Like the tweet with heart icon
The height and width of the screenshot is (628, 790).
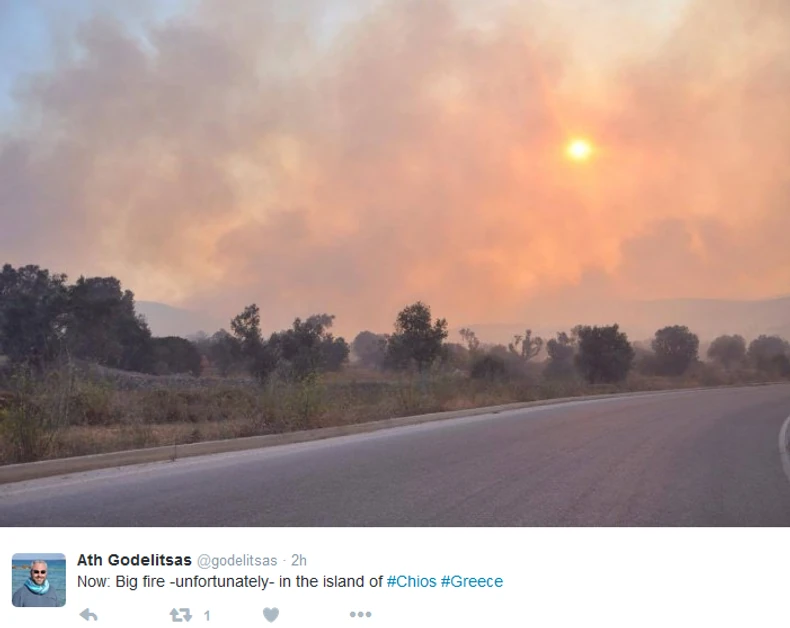click(x=271, y=615)
